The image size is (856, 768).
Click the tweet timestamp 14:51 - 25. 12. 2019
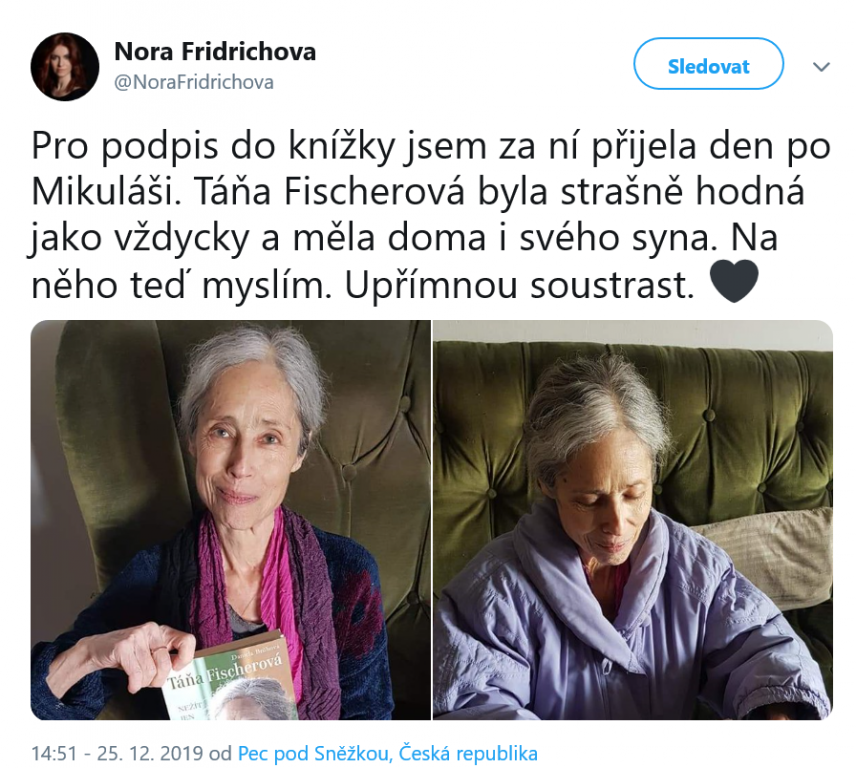coord(117,753)
